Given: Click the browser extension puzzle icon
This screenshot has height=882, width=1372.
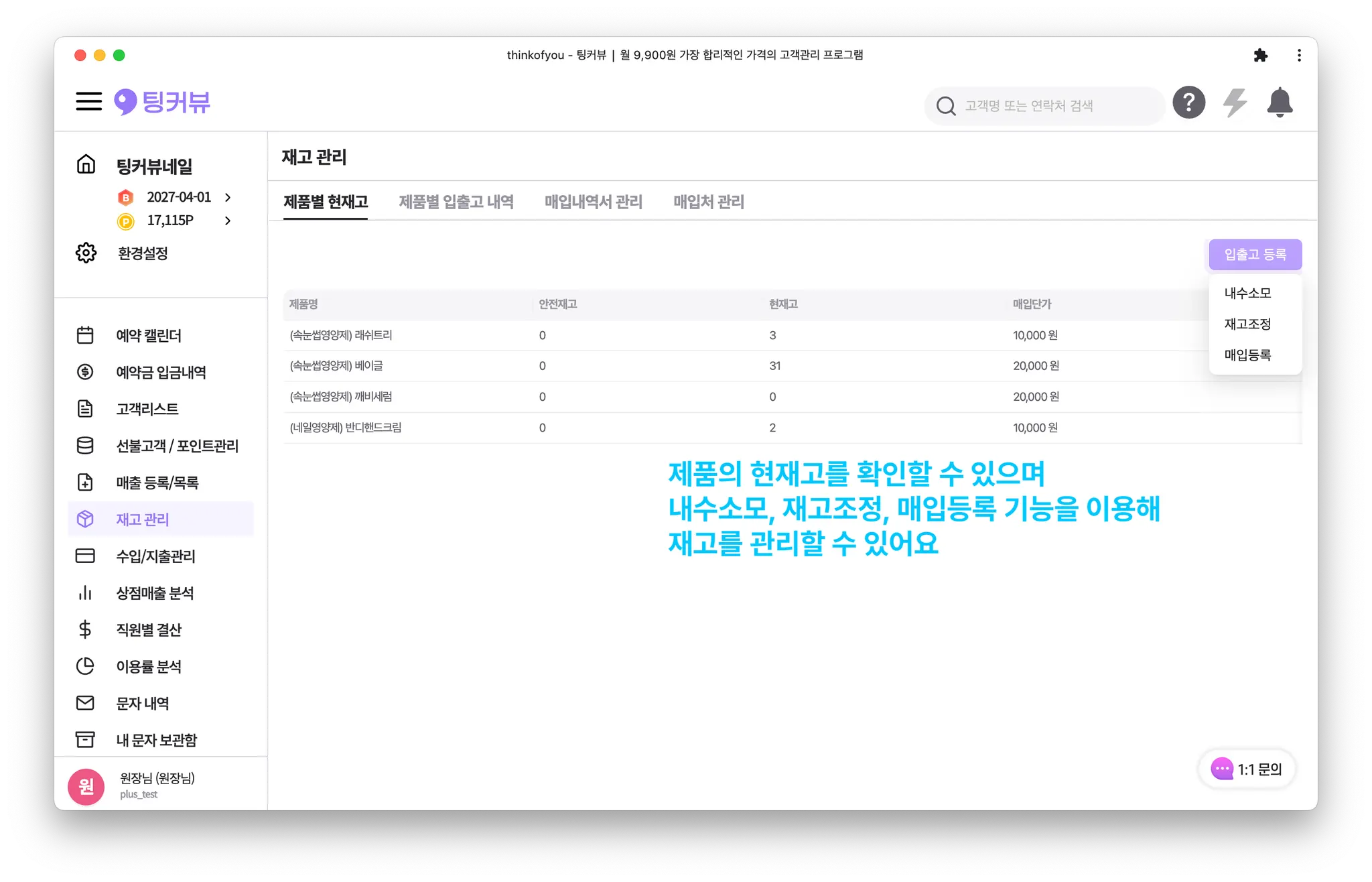Looking at the screenshot, I should coord(1260,56).
